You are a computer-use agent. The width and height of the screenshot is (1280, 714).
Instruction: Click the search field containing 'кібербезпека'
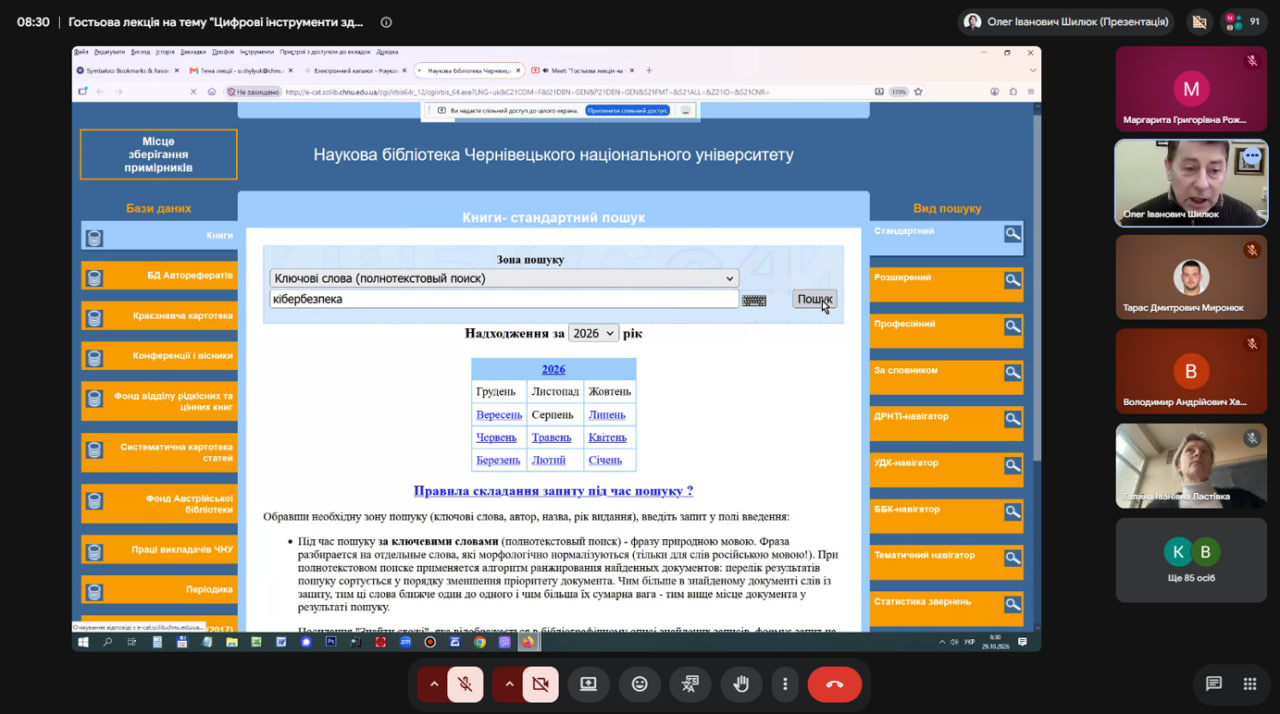click(x=504, y=299)
